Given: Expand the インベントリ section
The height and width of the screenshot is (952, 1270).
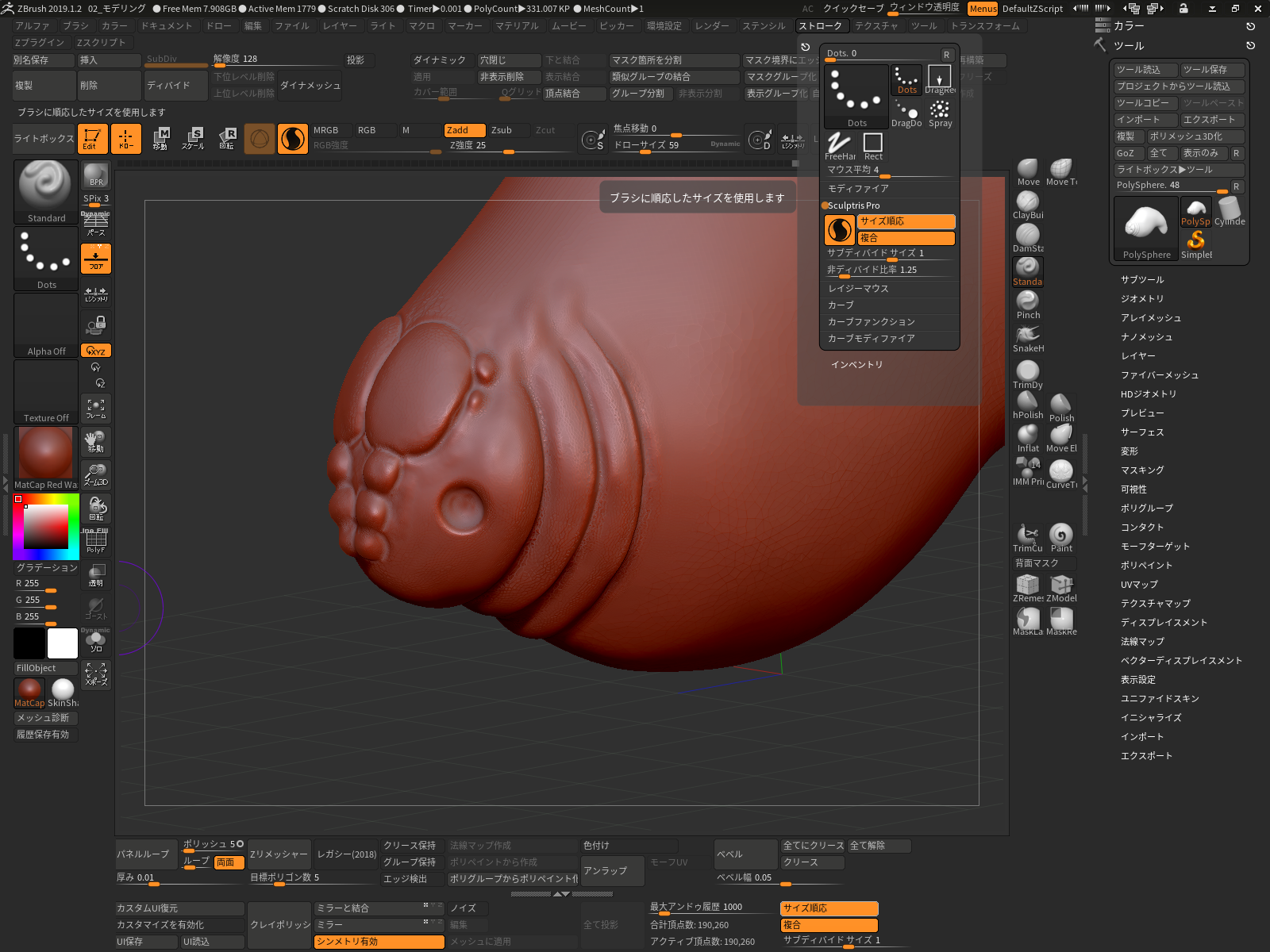Looking at the screenshot, I should (856, 365).
